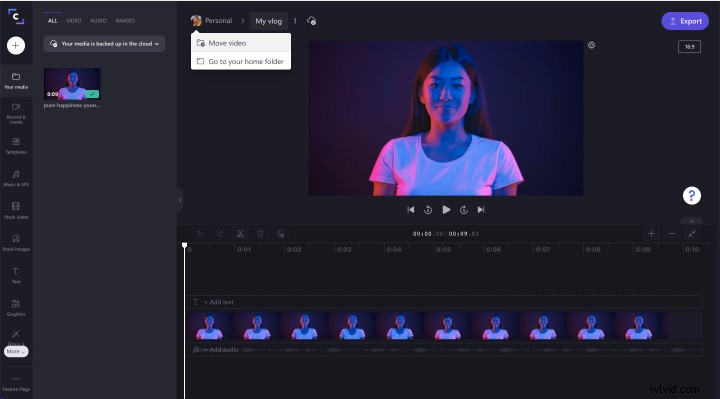The width and height of the screenshot is (720, 399).
Task: Collapse the chevron below the help button
Action: [x=692, y=221]
